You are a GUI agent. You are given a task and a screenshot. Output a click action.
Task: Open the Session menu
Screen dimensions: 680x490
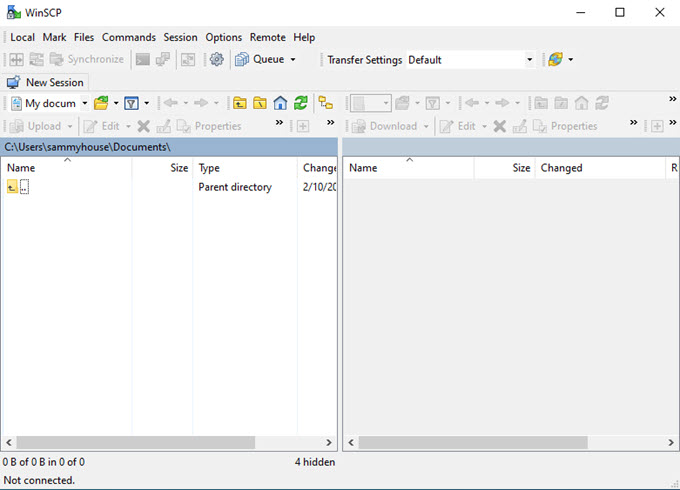180,37
